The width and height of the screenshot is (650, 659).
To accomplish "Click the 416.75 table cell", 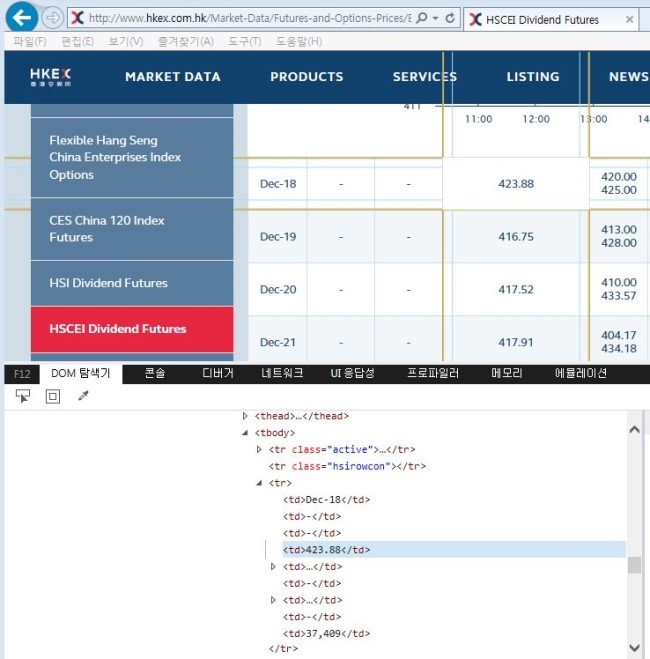I will point(516,237).
